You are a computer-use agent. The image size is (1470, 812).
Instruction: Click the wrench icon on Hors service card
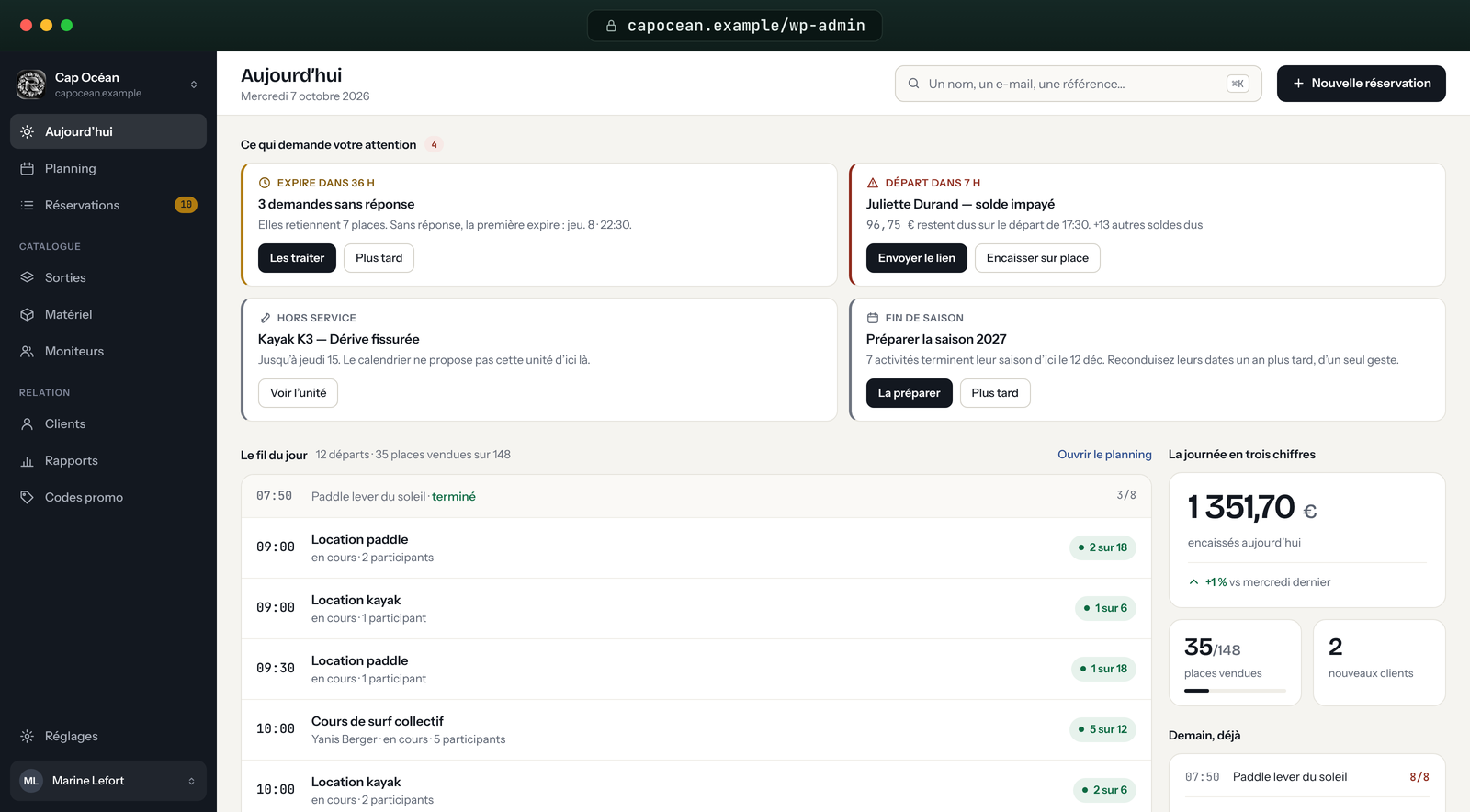[265, 318]
